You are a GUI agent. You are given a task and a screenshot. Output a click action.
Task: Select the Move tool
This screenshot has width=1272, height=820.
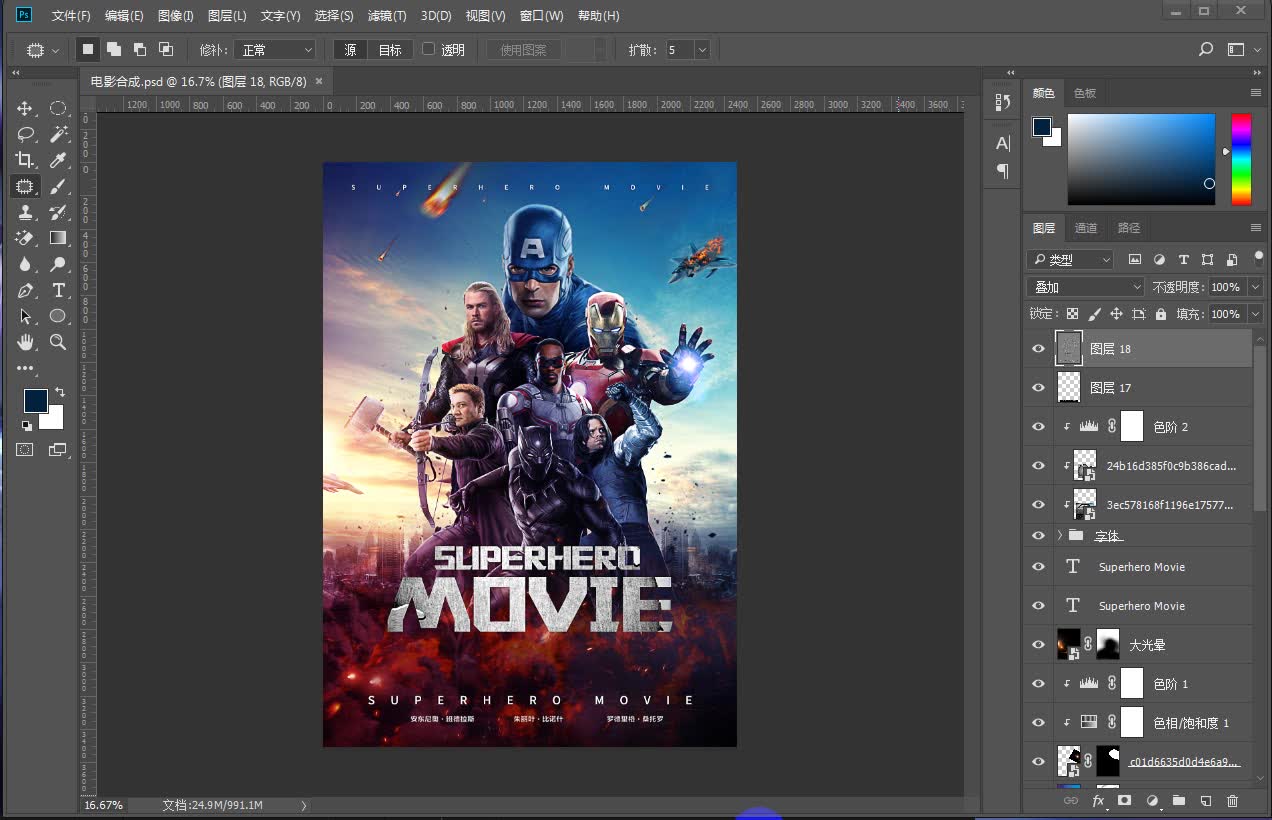click(25, 108)
